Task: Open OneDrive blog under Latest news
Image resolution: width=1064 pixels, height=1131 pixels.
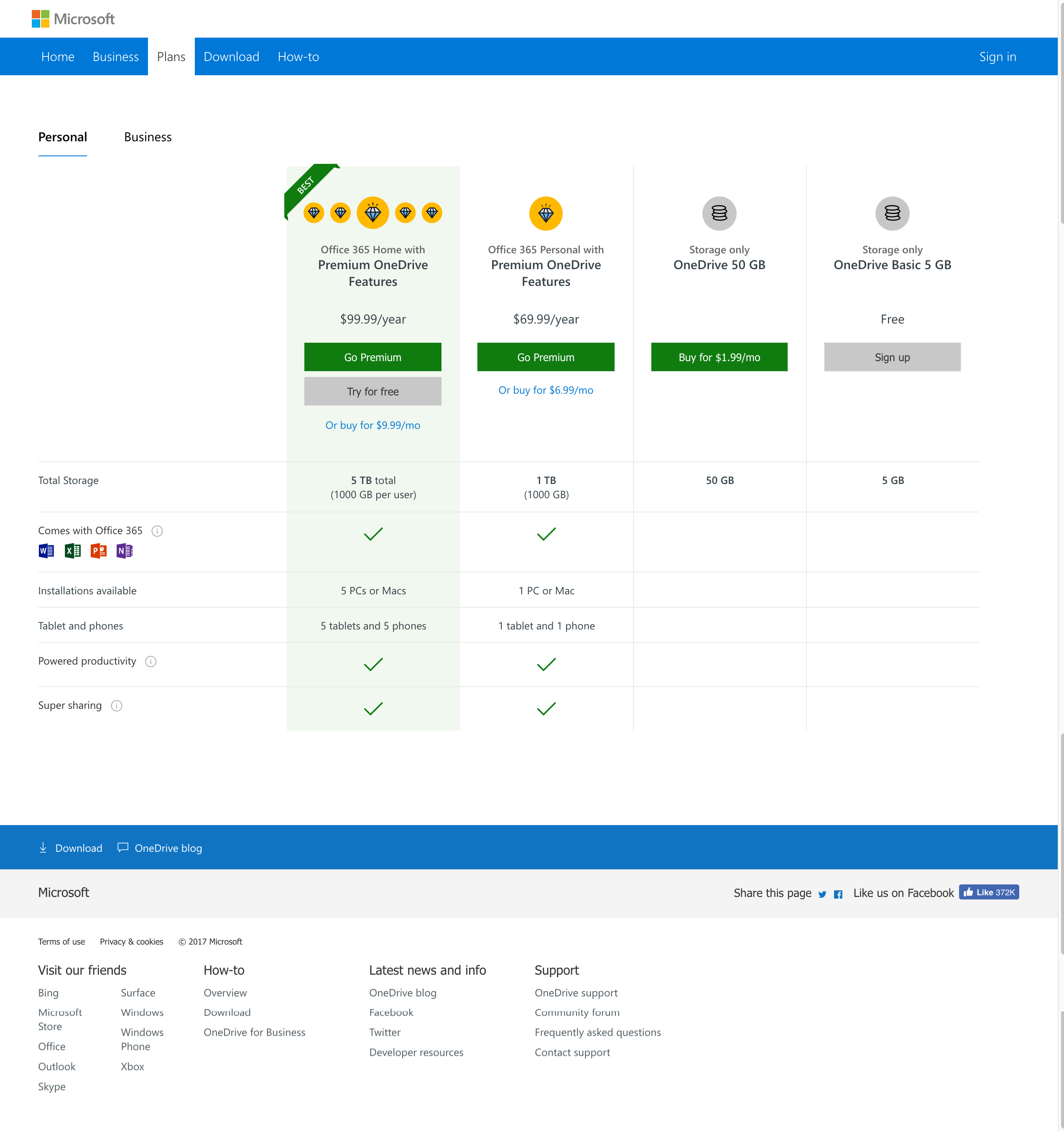Action: (x=403, y=993)
